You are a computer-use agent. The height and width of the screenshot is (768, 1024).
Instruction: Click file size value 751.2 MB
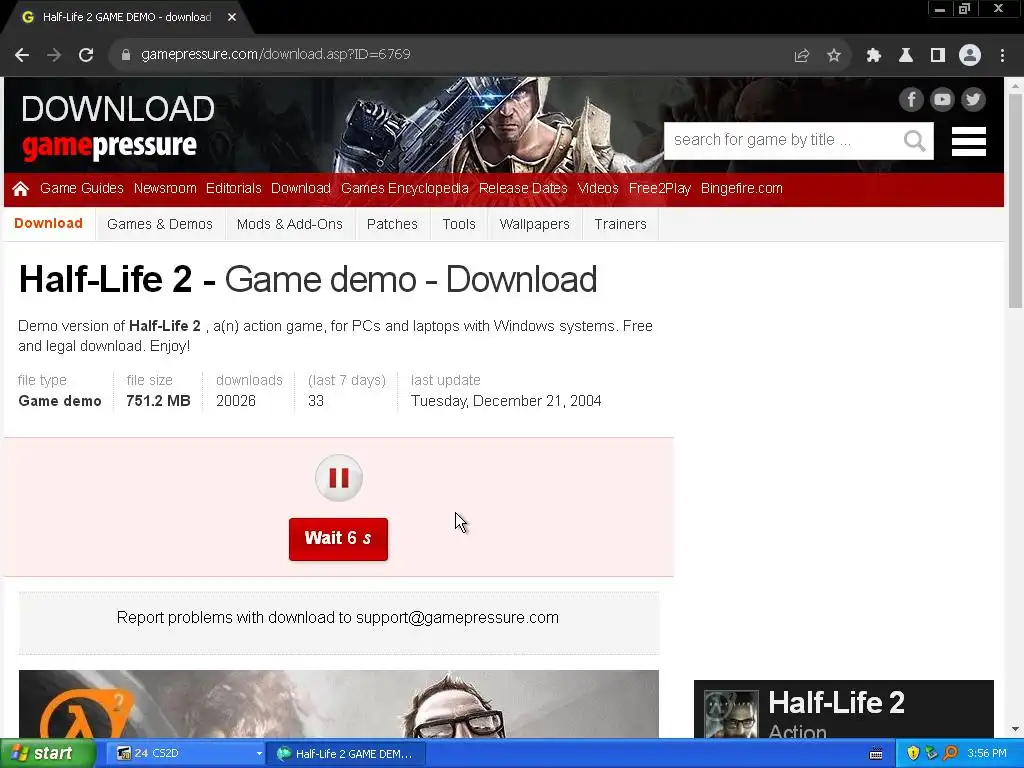158,401
